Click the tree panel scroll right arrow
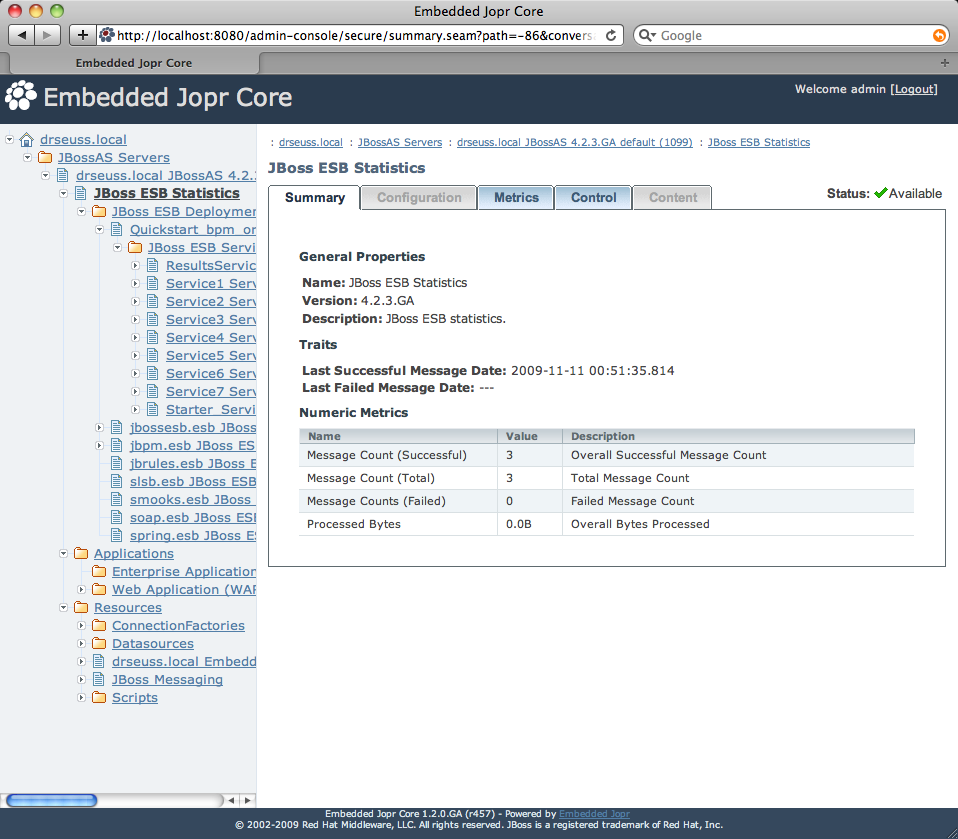This screenshot has width=958, height=839. (247, 800)
